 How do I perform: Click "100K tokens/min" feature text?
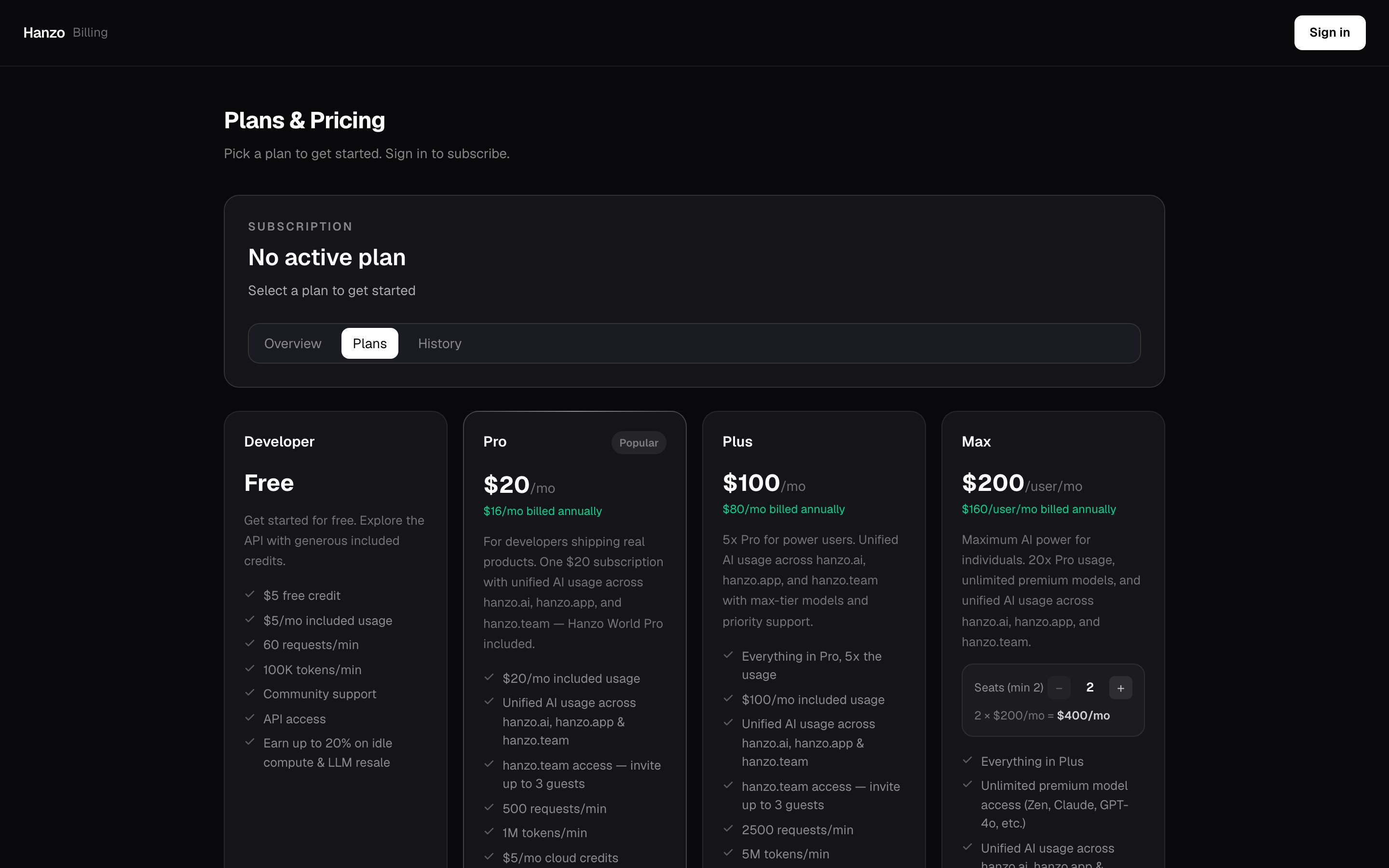click(x=312, y=670)
